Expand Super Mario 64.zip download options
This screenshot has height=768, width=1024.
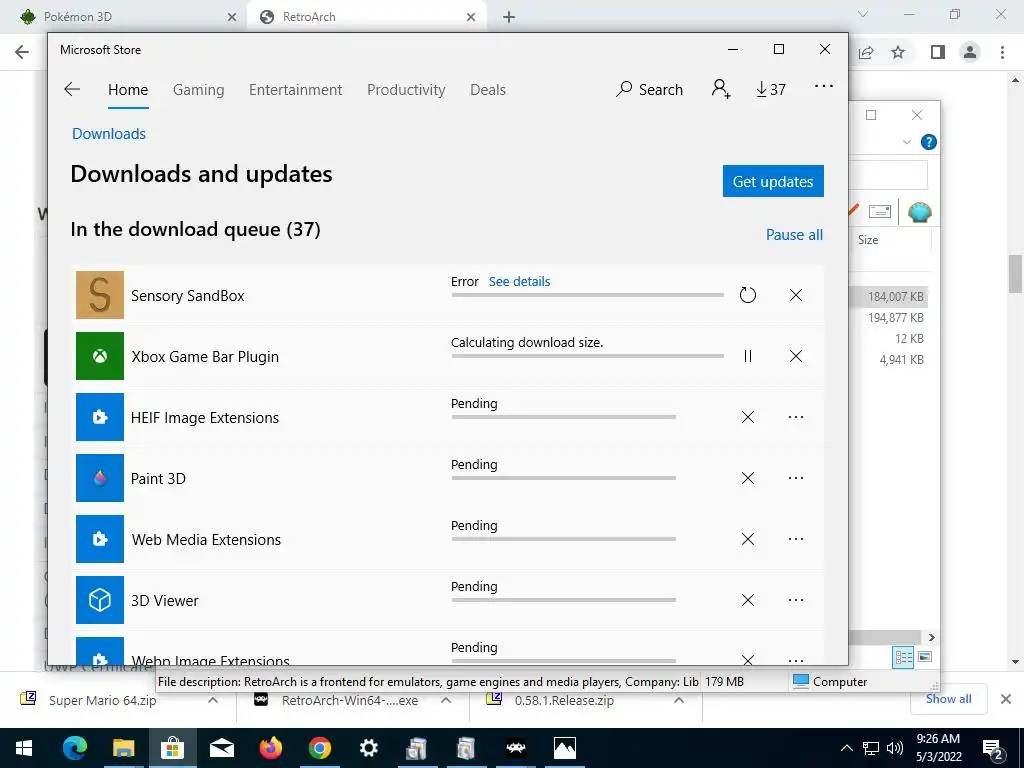click(213, 700)
